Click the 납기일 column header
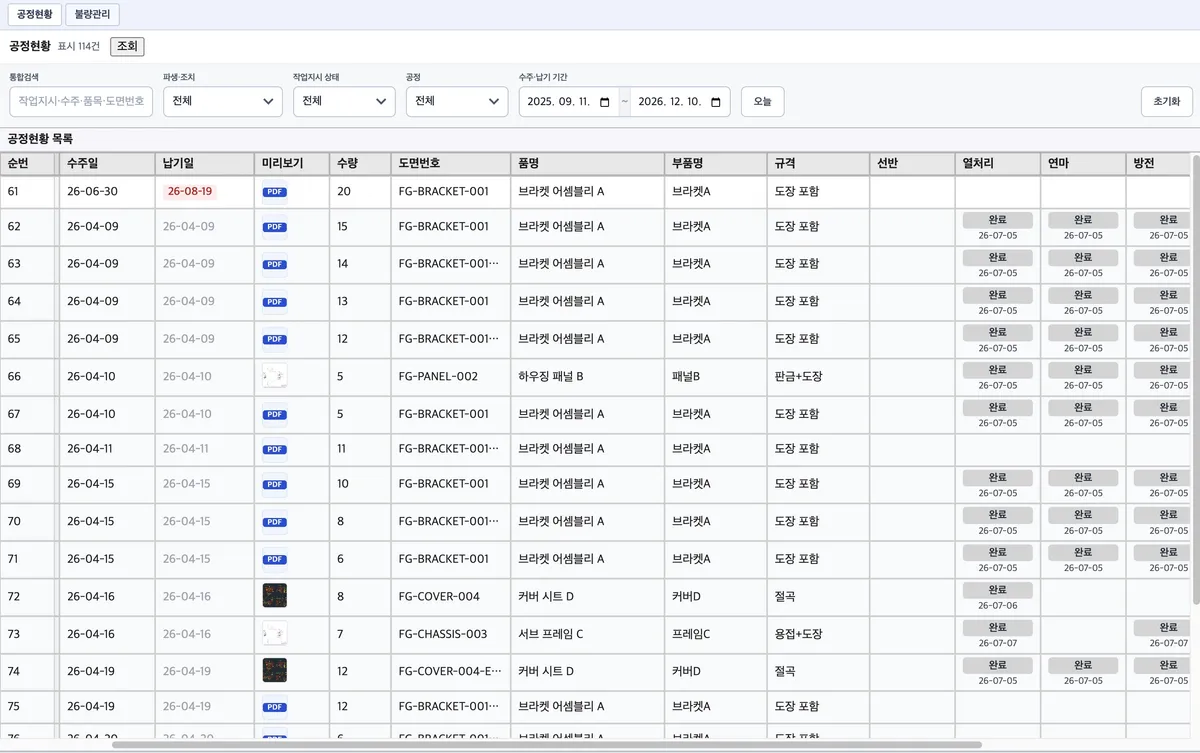This screenshot has height=753, width=1200. [205, 163]
